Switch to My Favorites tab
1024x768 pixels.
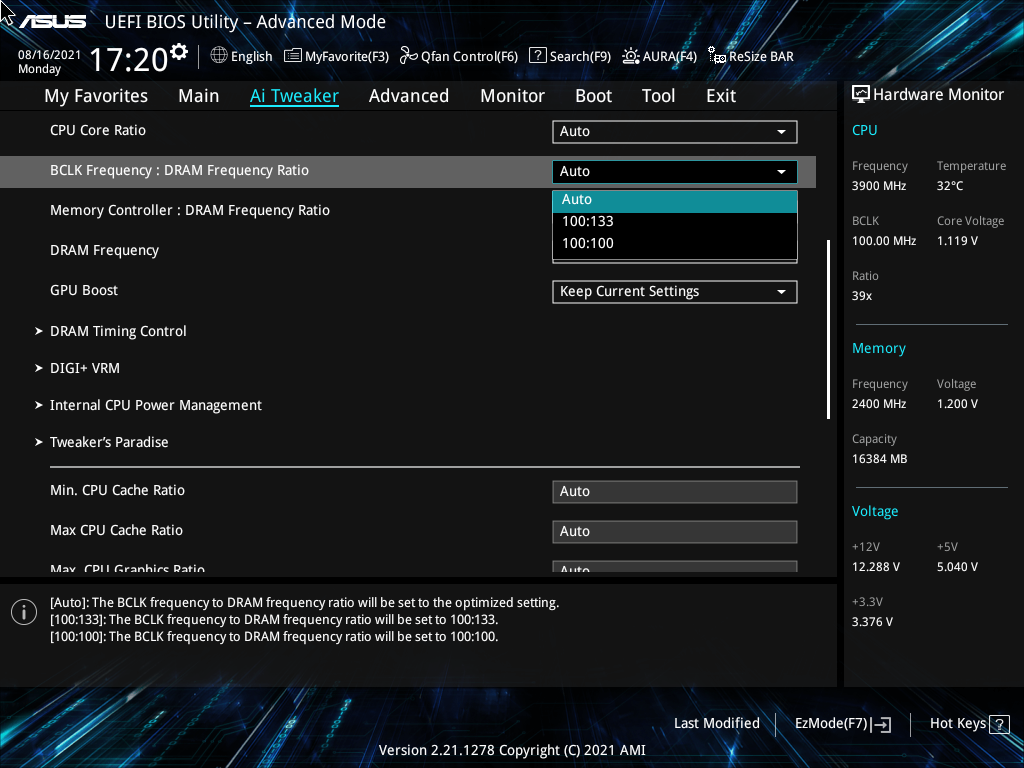96,96
